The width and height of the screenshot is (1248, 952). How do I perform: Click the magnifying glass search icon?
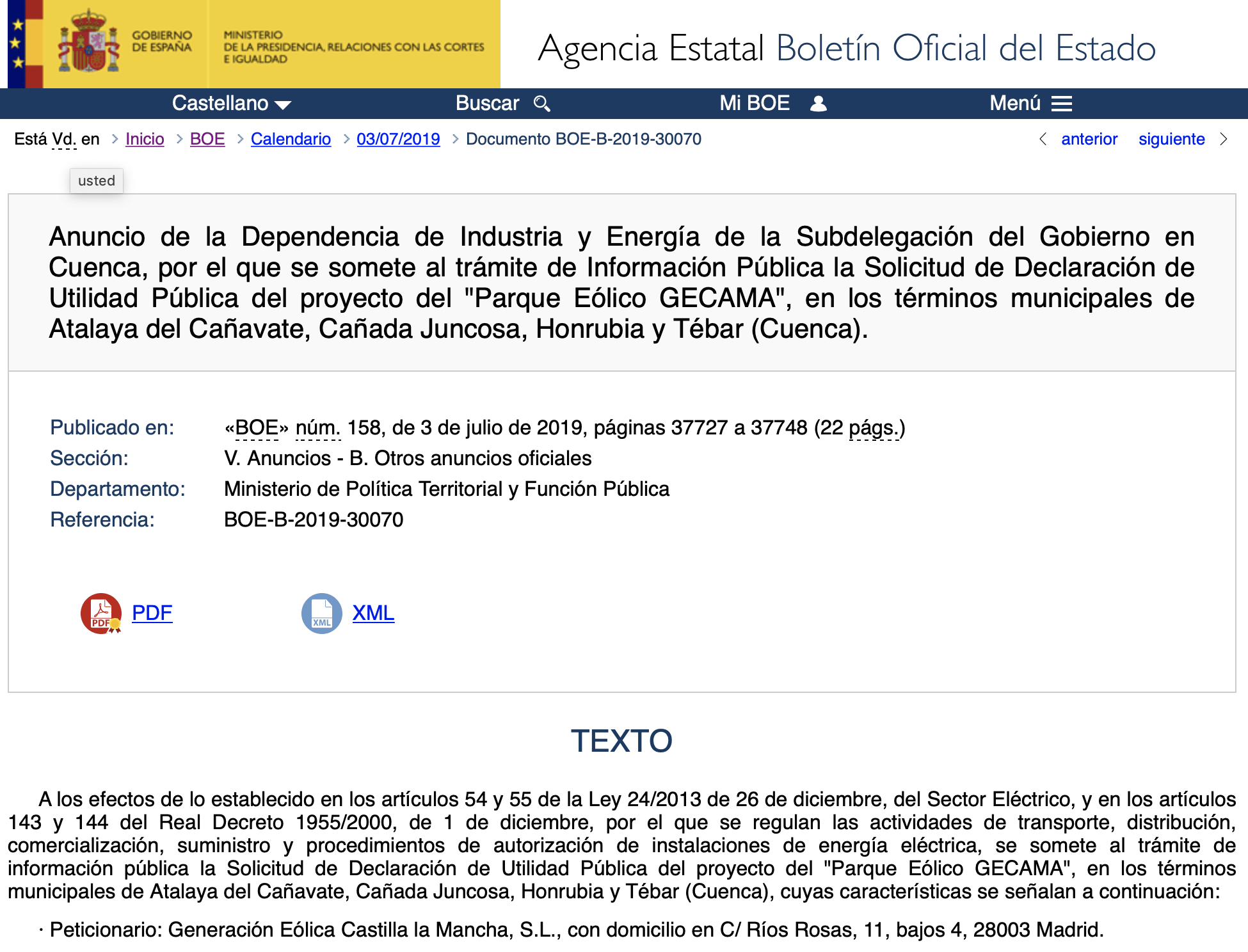(542, 104)
